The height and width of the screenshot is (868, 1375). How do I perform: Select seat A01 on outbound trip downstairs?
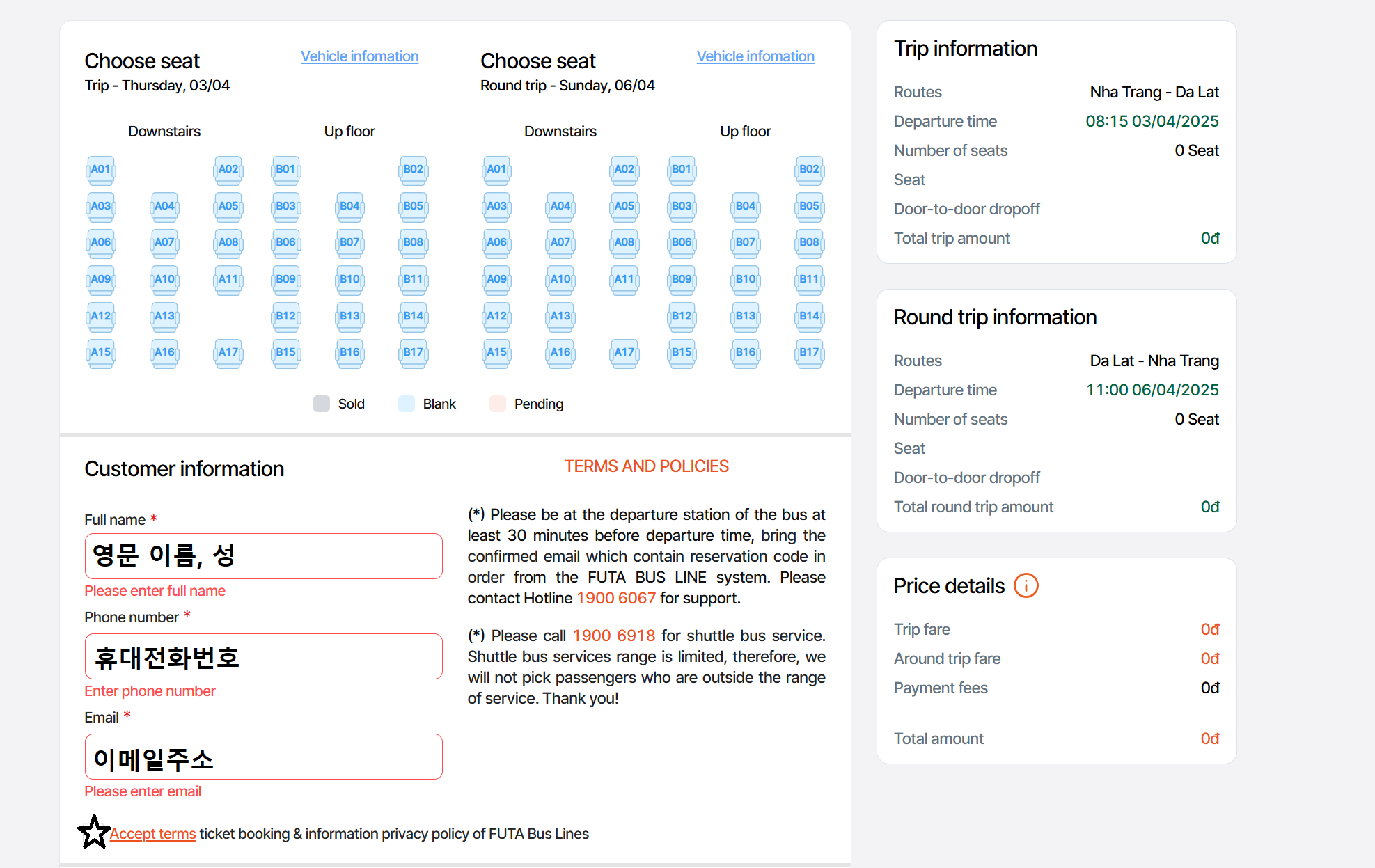[x=101, y=170]
